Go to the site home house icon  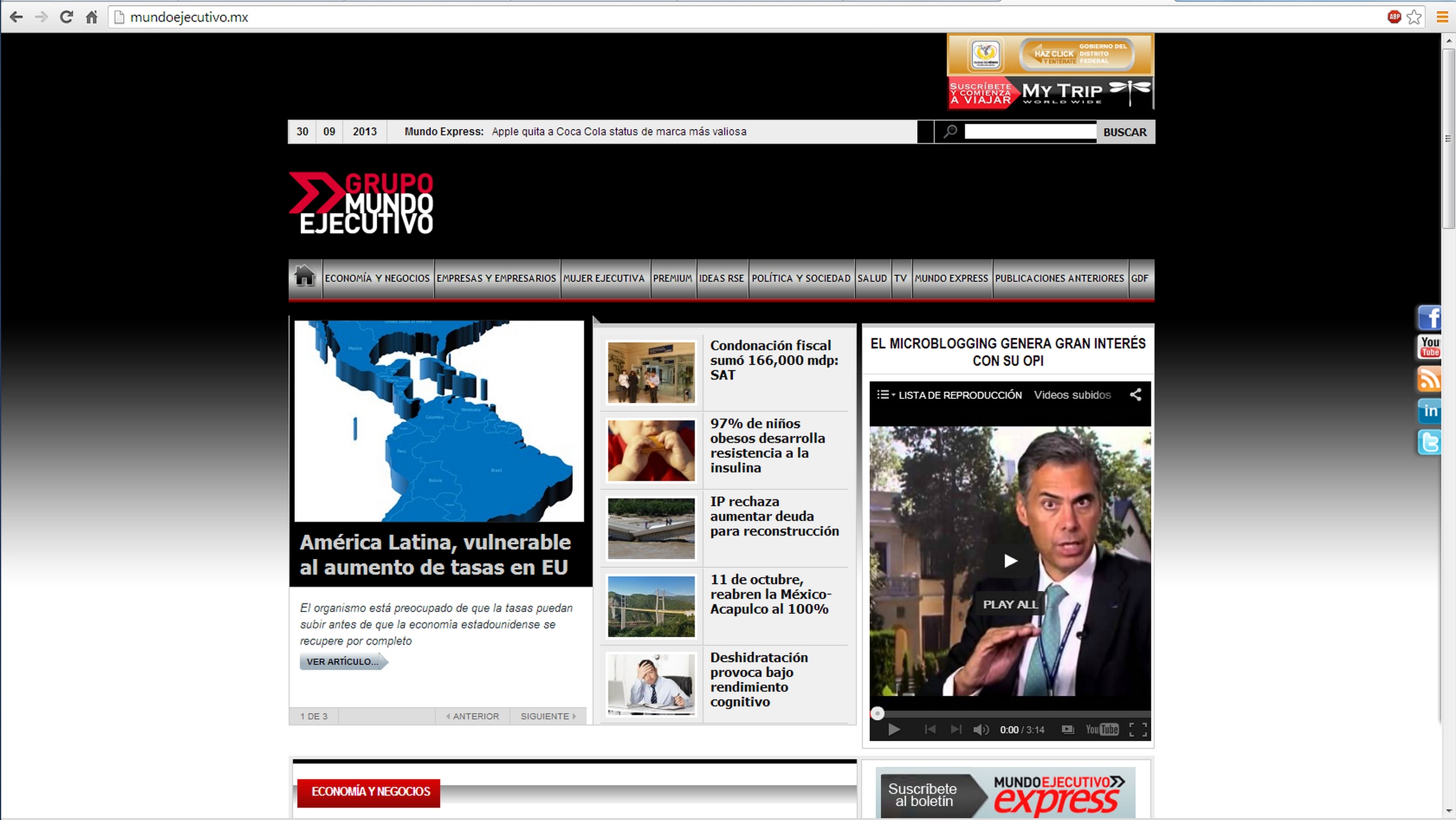(304, 277)
